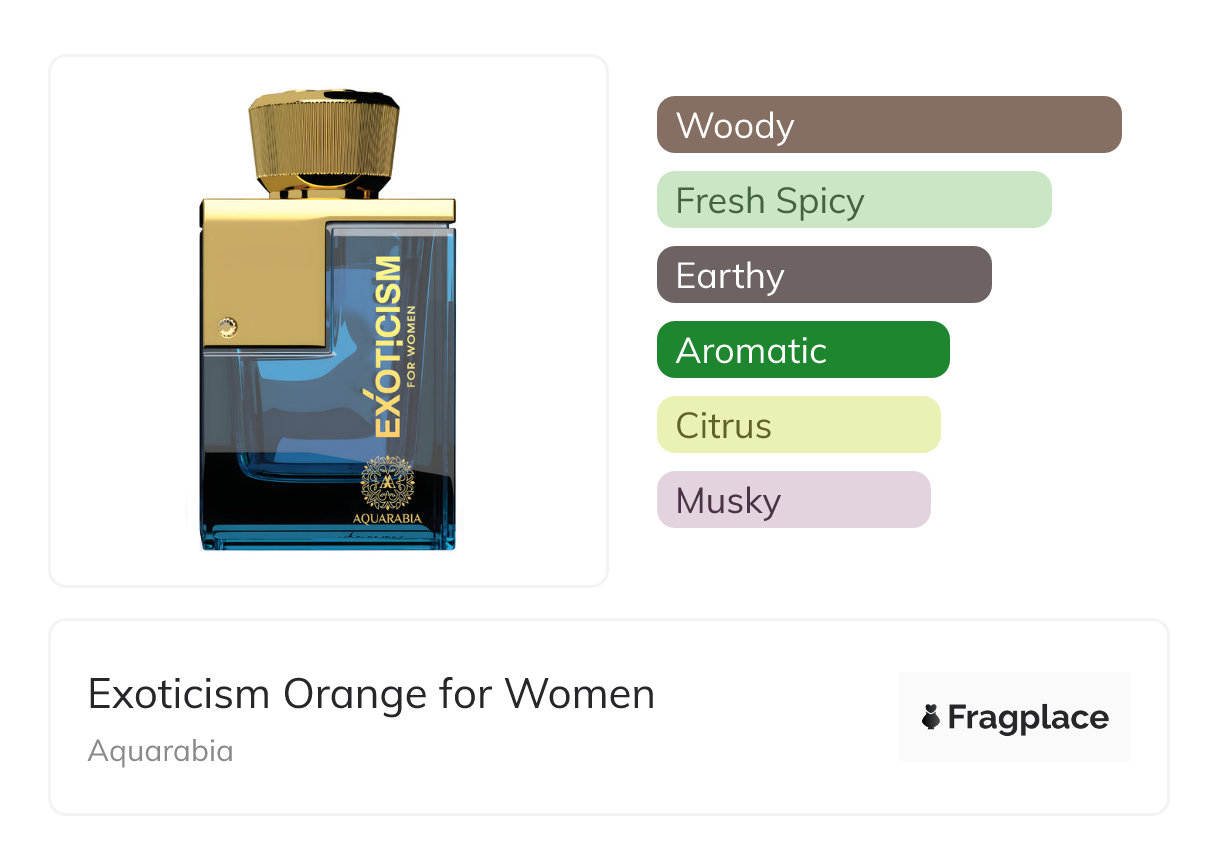Viewport: 1218px width, 864px height.
Task: Select the Woody accord bar
Action: pyautogui.click(x=888, y=125)
